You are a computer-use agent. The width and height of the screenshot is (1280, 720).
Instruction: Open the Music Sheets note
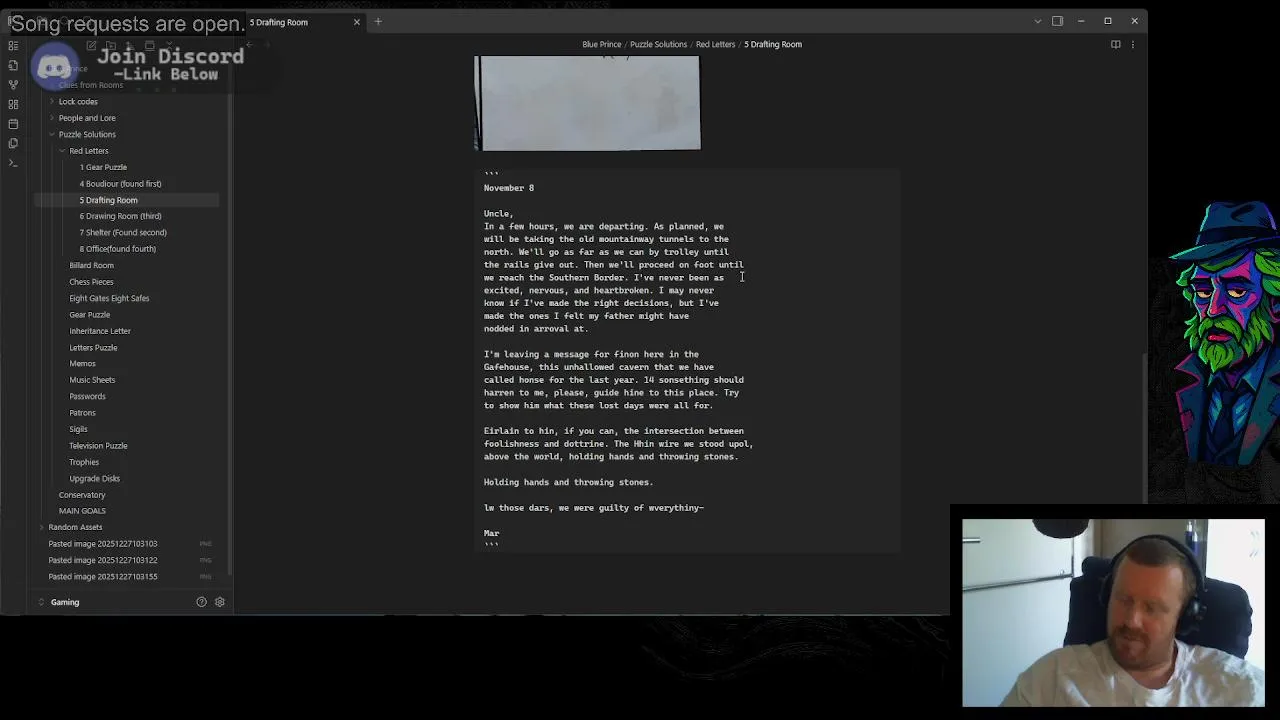(x=92, y=380)
